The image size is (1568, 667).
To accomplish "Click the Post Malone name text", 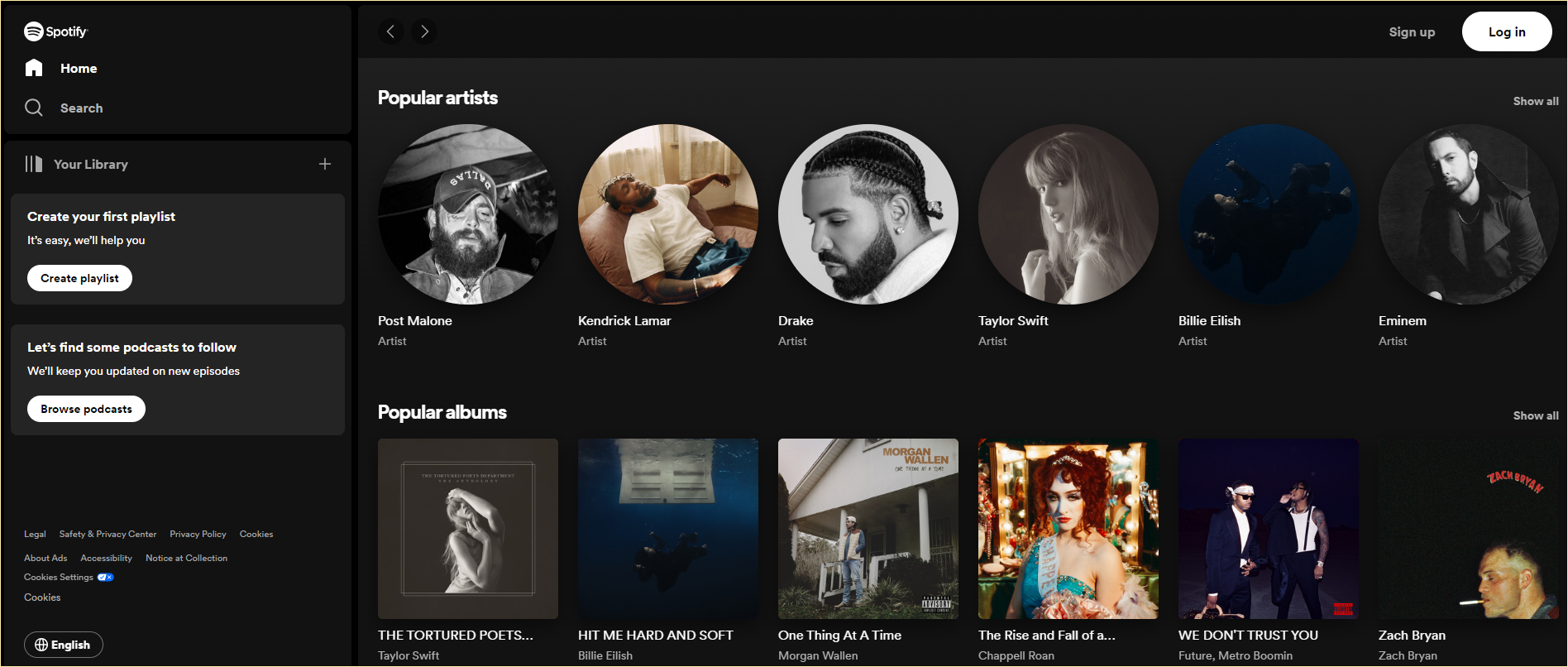I will pyautogui.click(x=415, y=321).
